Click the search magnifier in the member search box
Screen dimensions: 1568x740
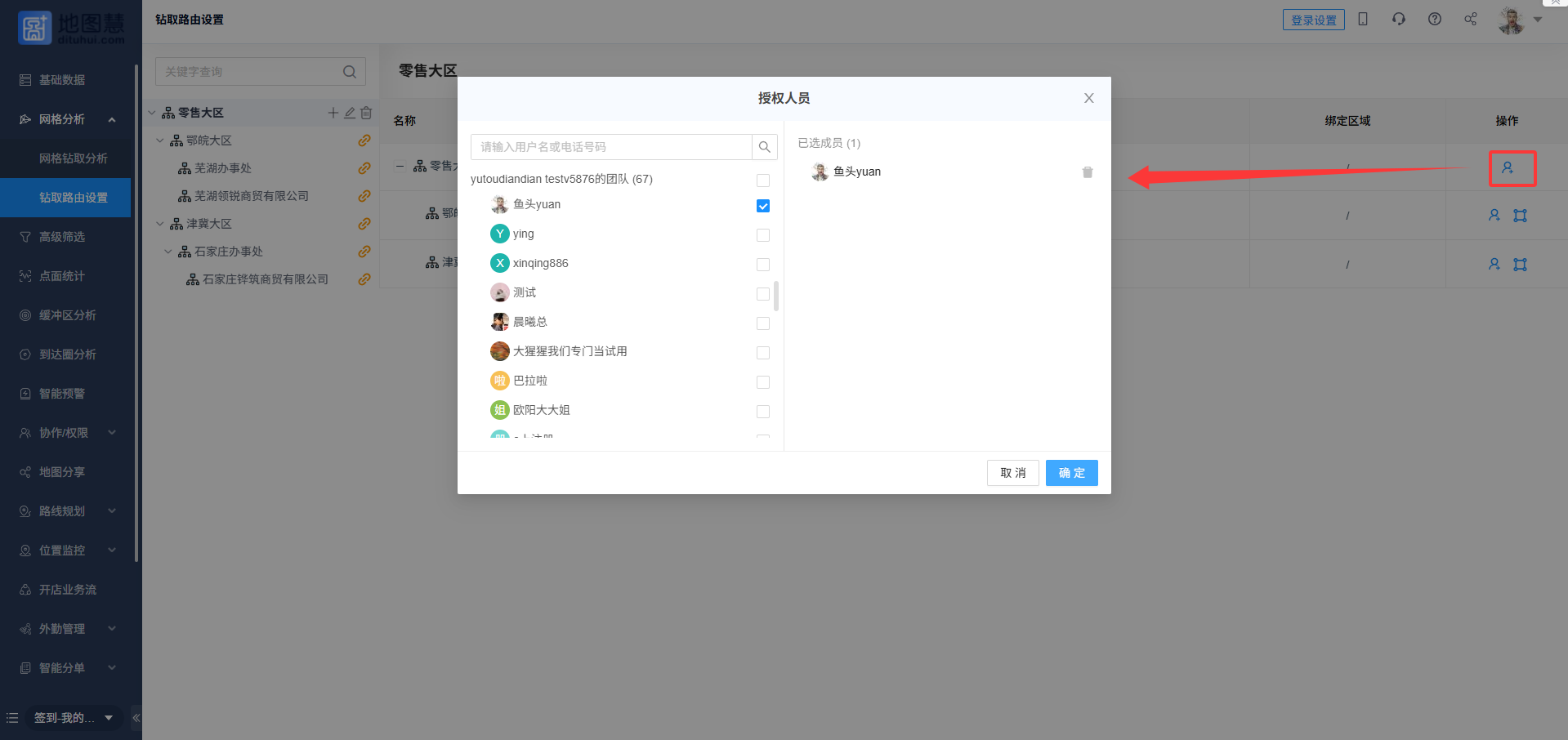click(x=764, y=147)
